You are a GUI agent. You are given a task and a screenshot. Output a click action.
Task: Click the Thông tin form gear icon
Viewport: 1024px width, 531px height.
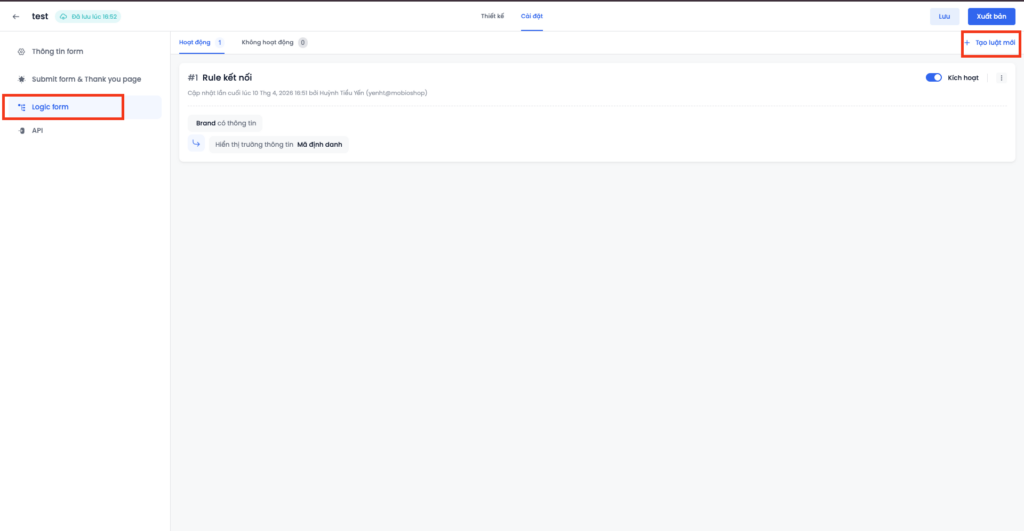22,51
